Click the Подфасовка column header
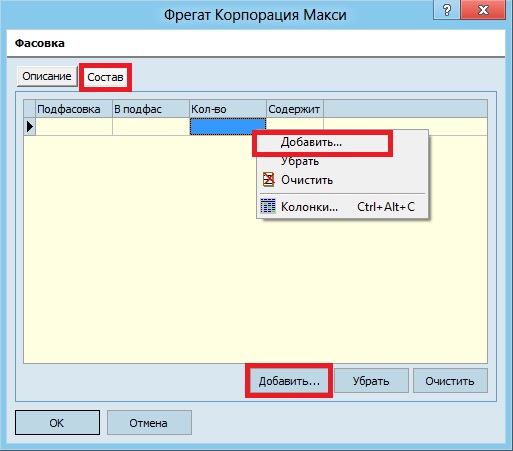The width and height of the screenshot is (513, 451). (74, 109)
